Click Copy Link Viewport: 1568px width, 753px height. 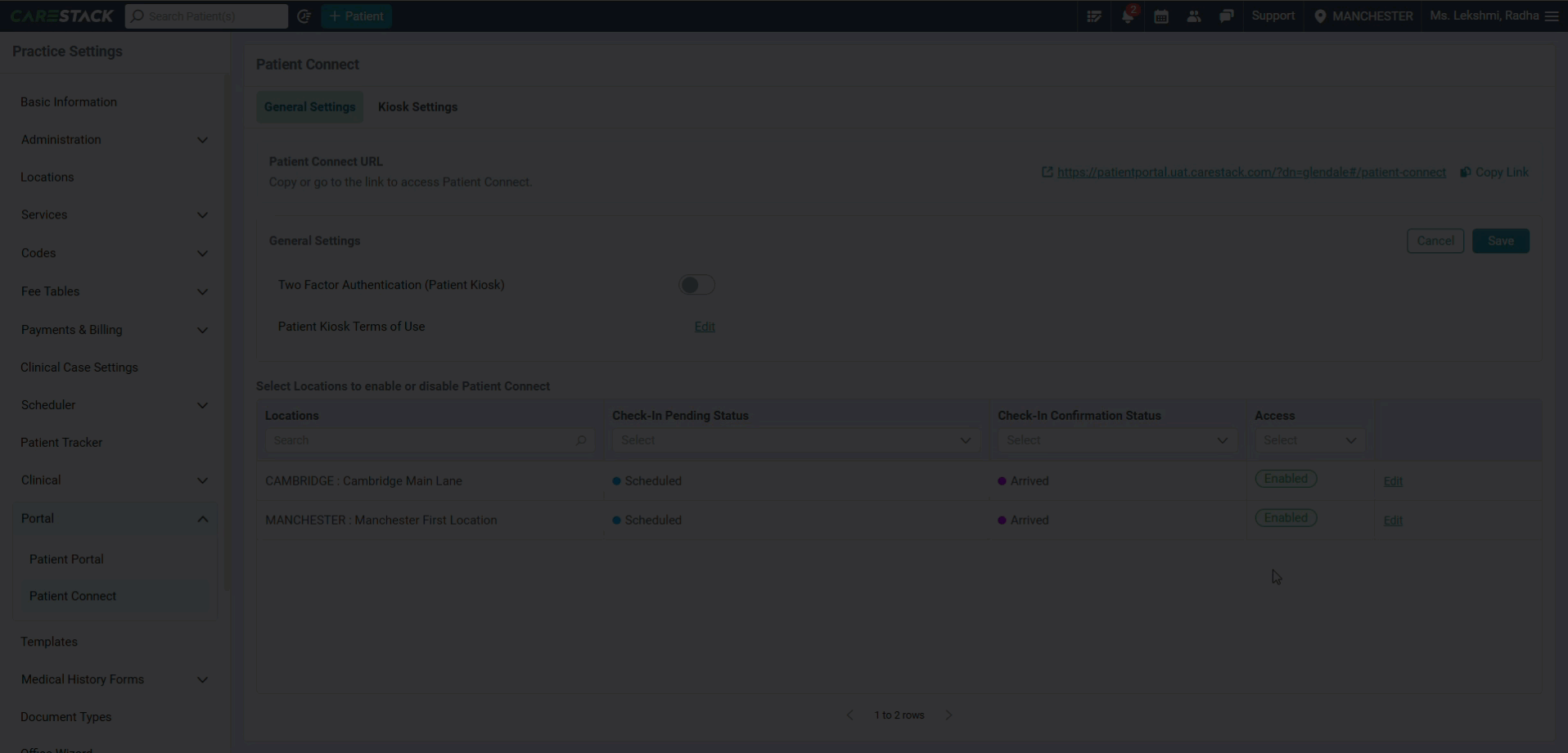click(1502, 173)
